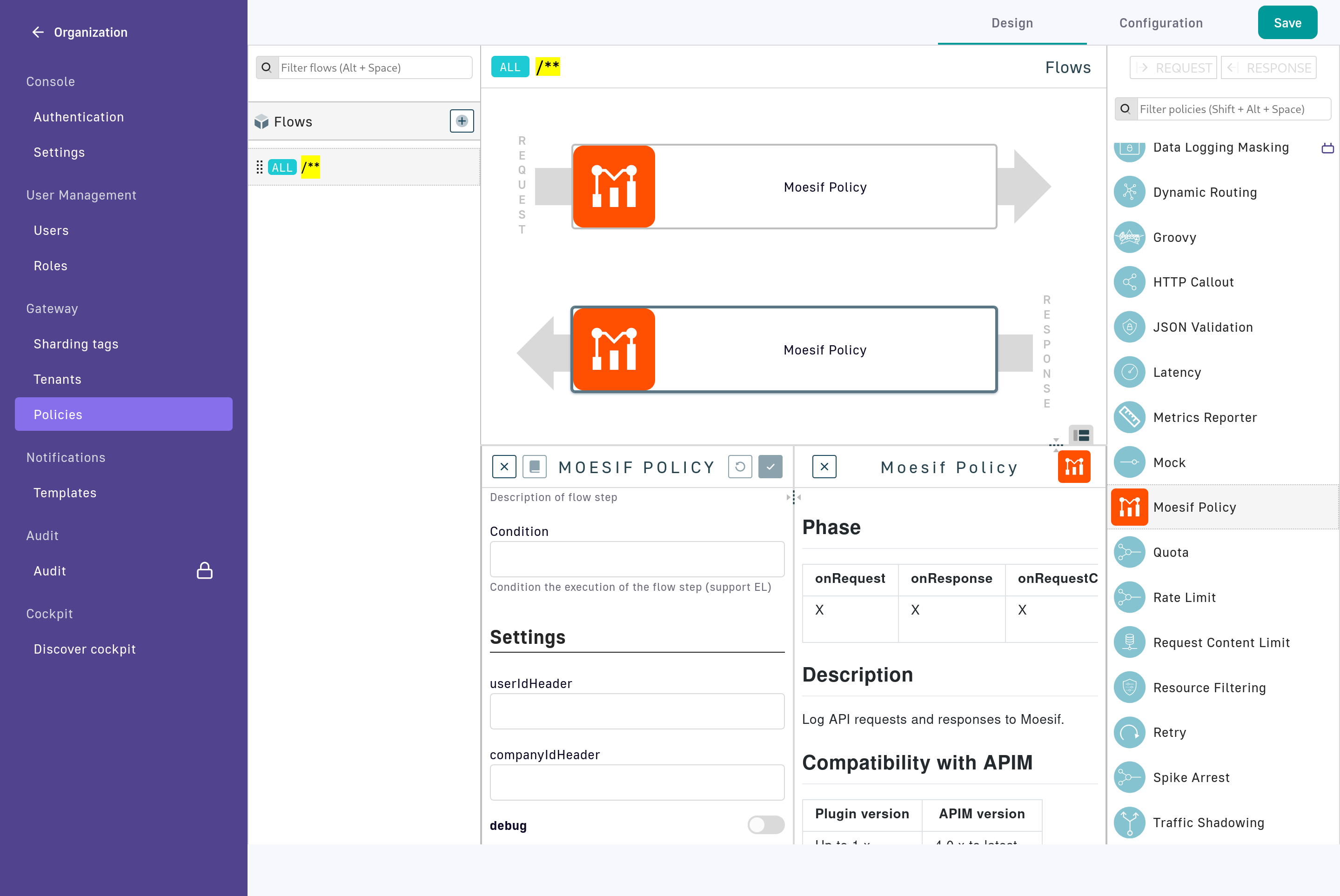
Task: Click the Quota policy icon
Action: point(1130,552)
